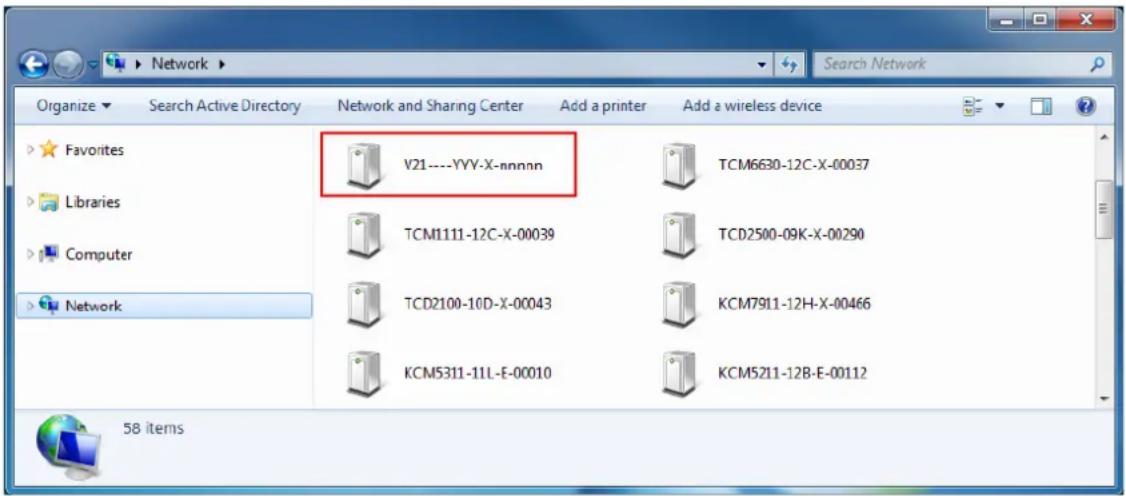
Task: Select Favorites in navigation pane
Action: pyautogui.click(x=94, y=150)
